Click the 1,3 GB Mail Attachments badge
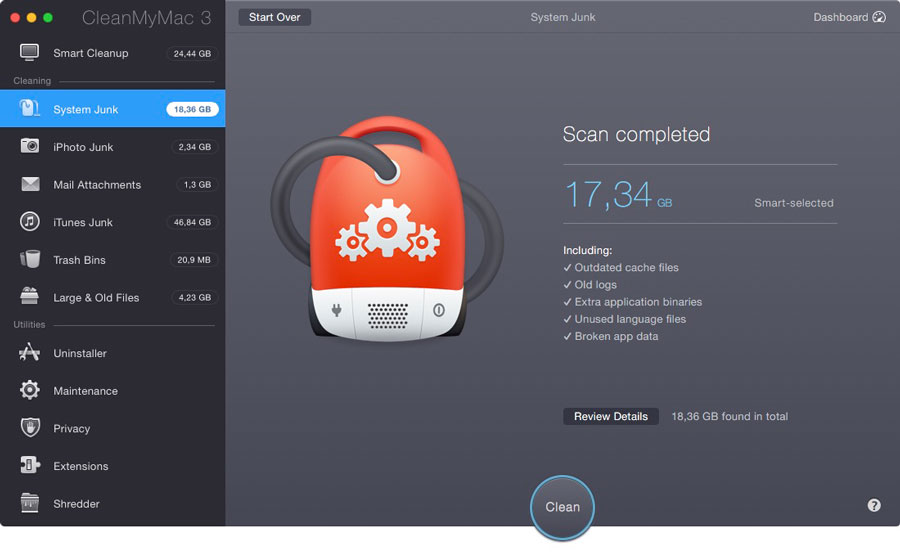Image resolution: width=900 pixels, height=553 pixels. (197, 184)
